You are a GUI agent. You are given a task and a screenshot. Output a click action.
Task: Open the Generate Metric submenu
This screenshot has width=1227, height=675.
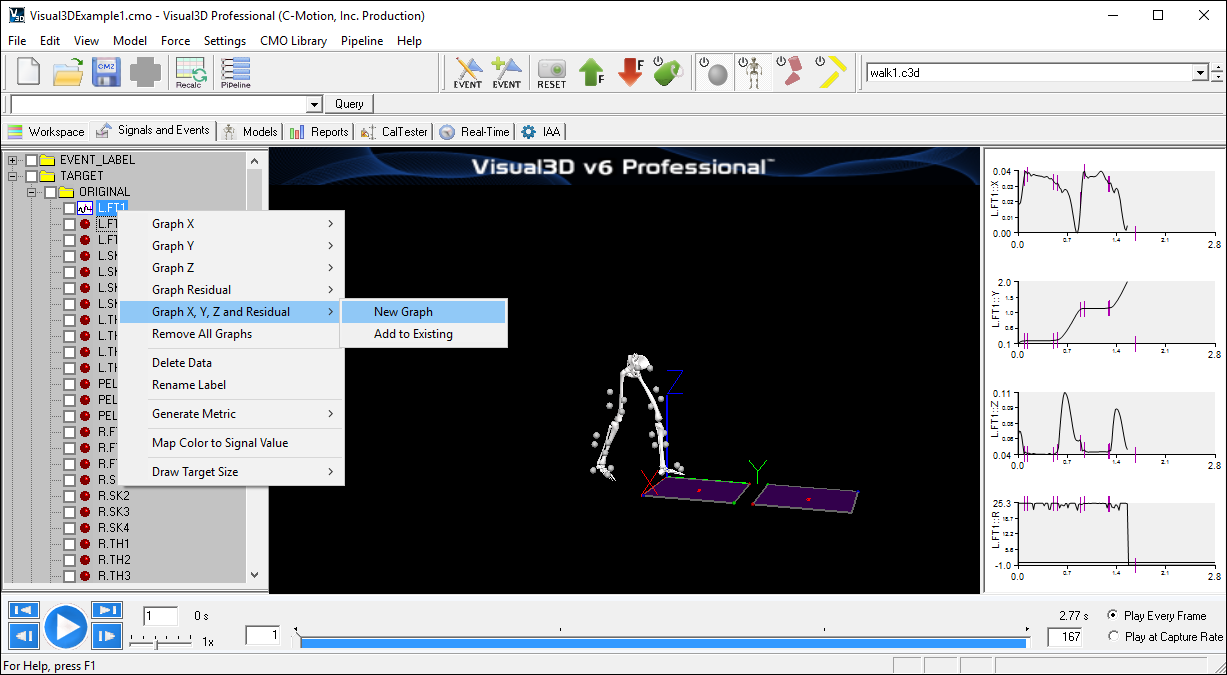[x=232, y=414]
